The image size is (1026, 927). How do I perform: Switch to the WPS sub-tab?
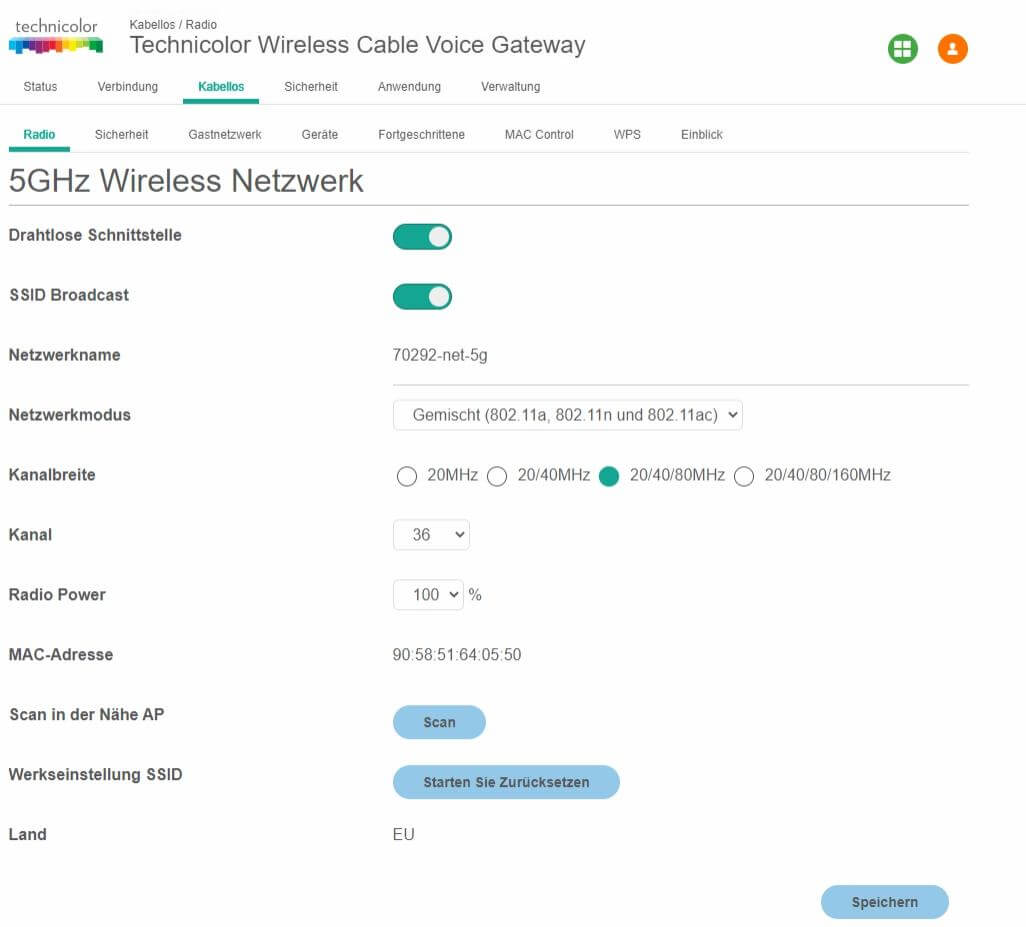[627, 135]
